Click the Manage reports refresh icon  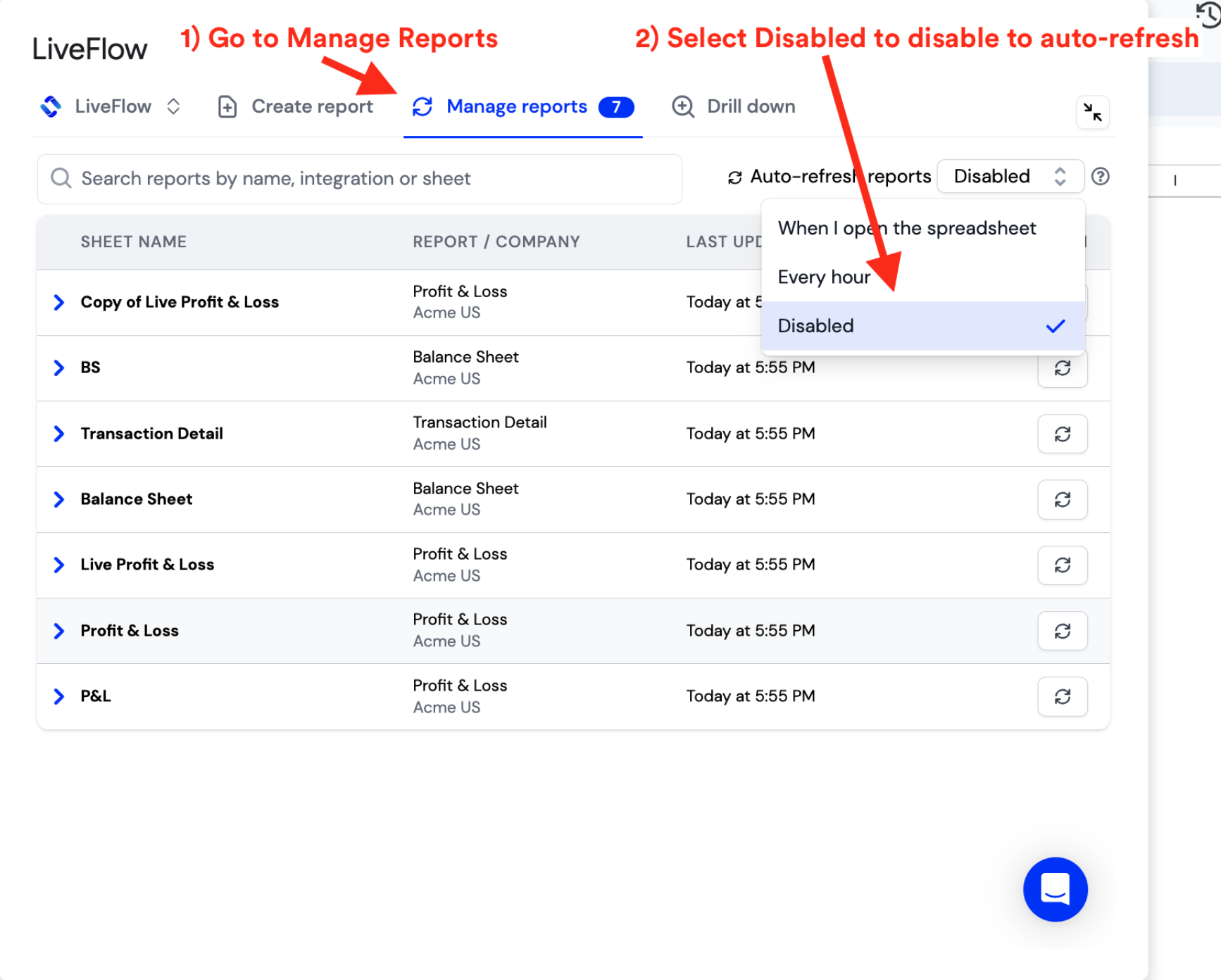pos(422,107)
